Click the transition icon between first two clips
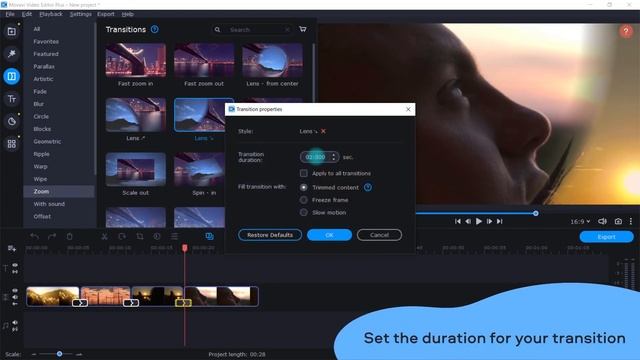The image size is (640, 360). click(80, 303)
